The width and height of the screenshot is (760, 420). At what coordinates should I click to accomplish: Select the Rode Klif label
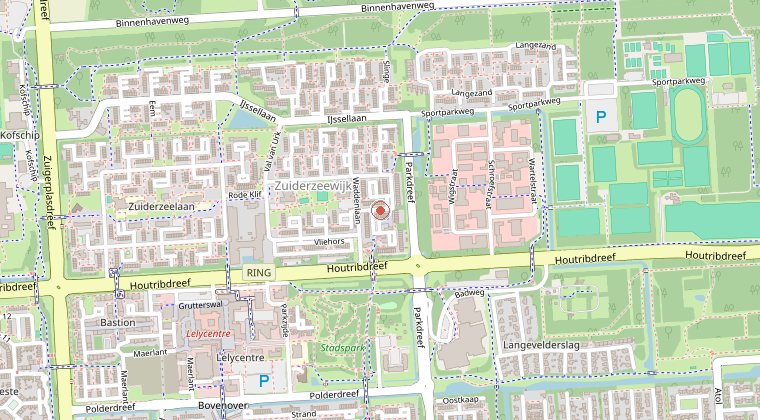(245, 195)
